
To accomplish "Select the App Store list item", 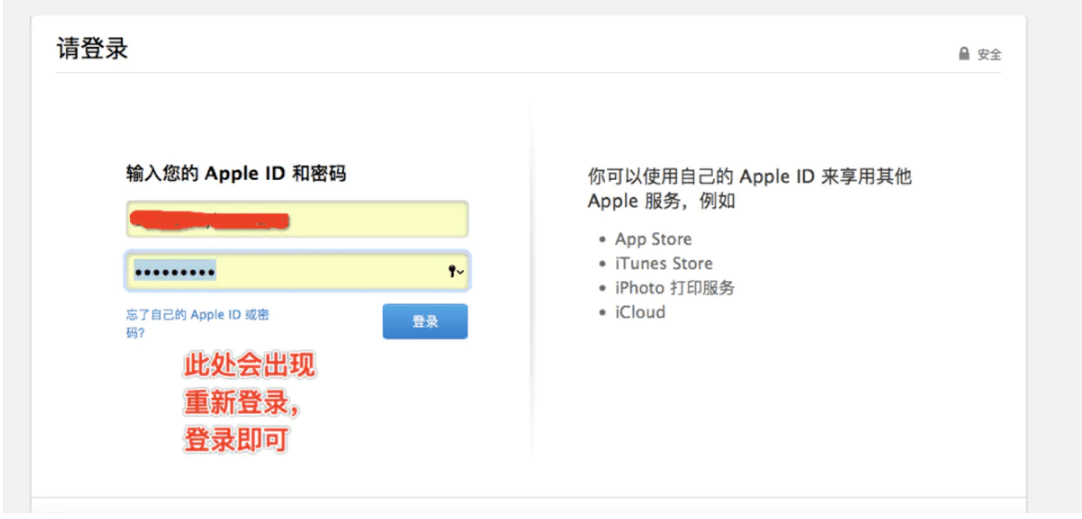I will (653, 239).
